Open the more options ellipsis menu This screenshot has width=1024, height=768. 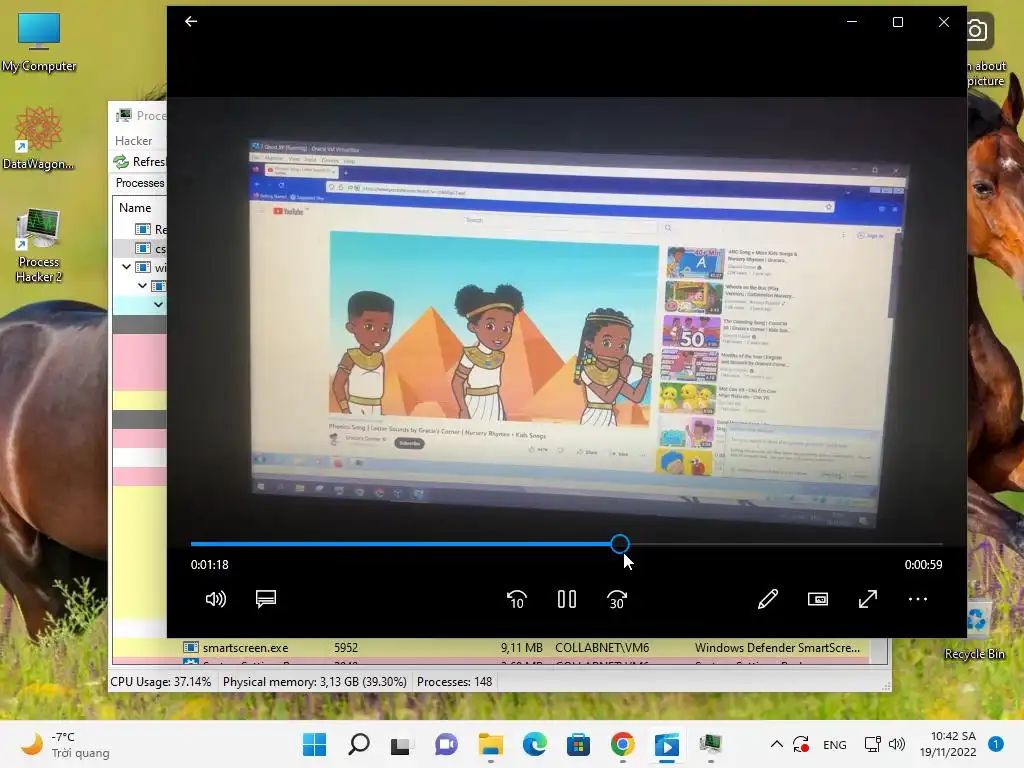[918, 599]
